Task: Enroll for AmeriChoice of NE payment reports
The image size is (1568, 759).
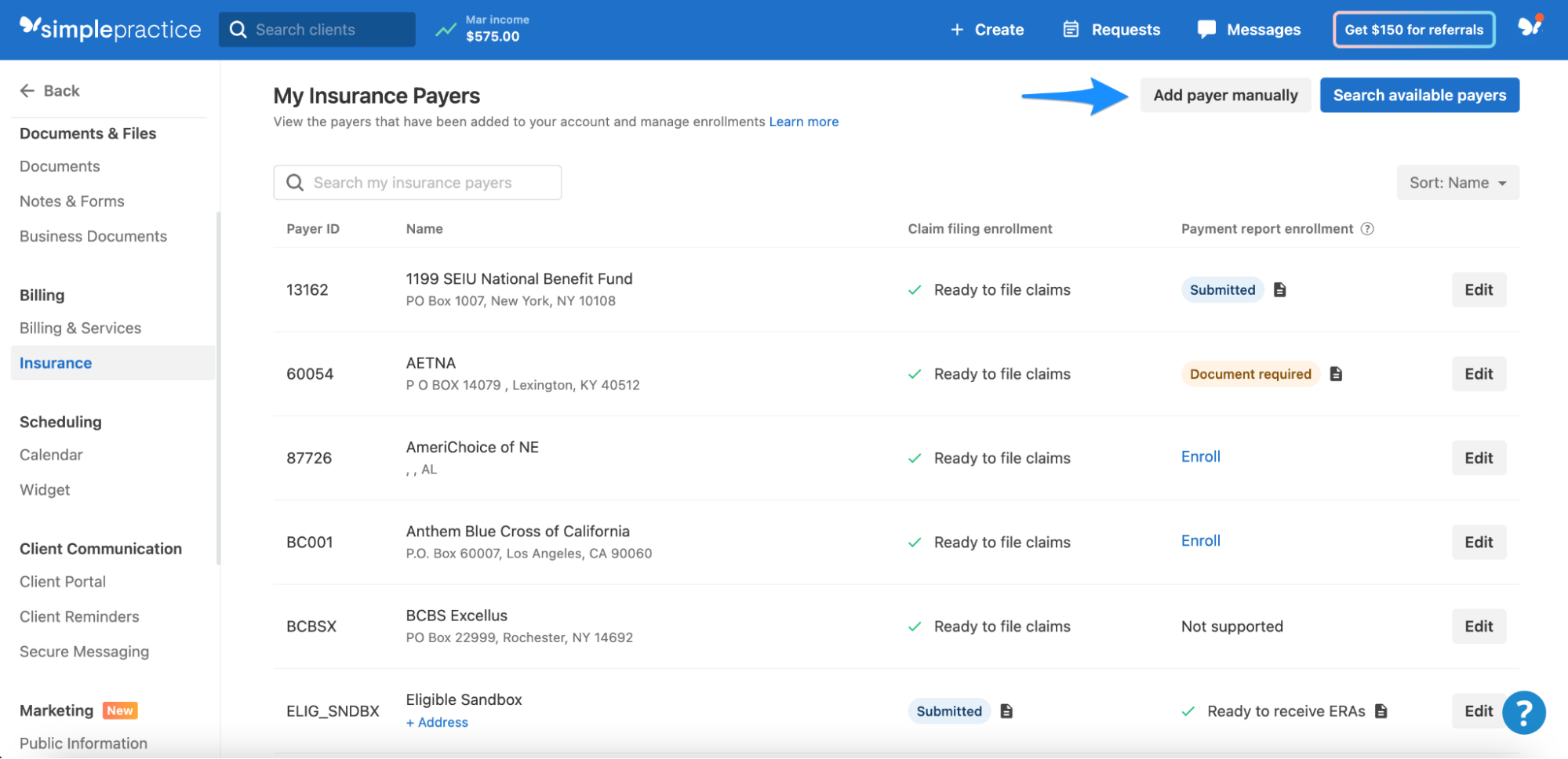Action: click(x=1200, y=456)
